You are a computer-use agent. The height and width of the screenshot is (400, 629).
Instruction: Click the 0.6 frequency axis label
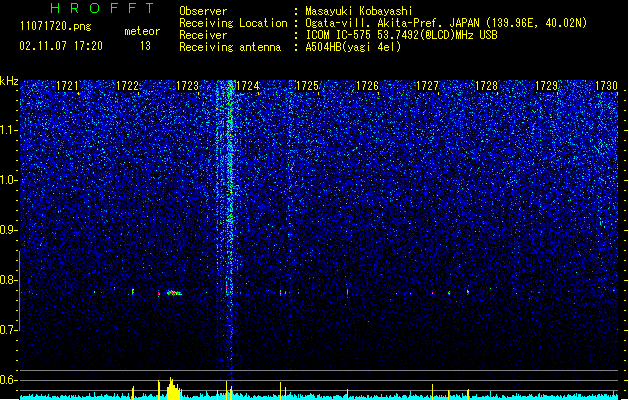click(x=8, y=380)
